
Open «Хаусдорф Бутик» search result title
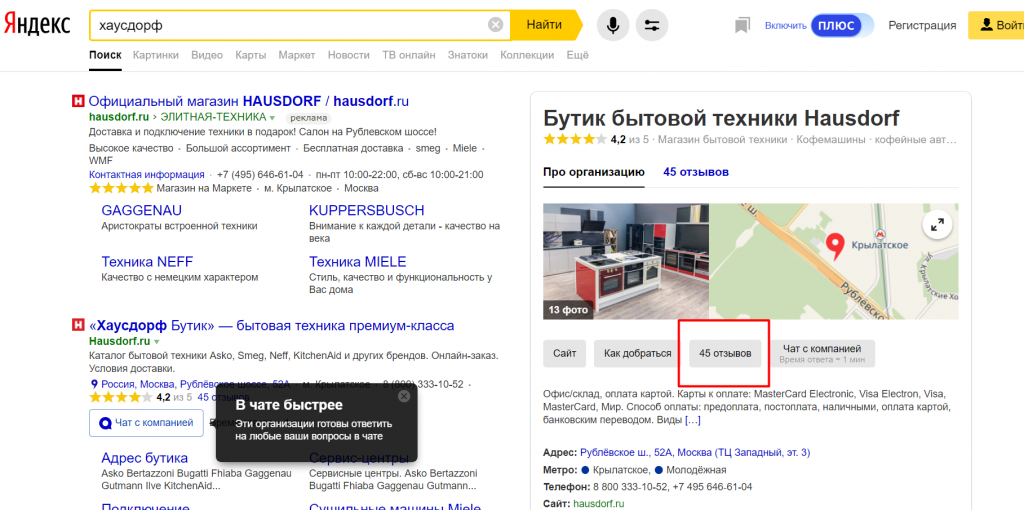272,326
